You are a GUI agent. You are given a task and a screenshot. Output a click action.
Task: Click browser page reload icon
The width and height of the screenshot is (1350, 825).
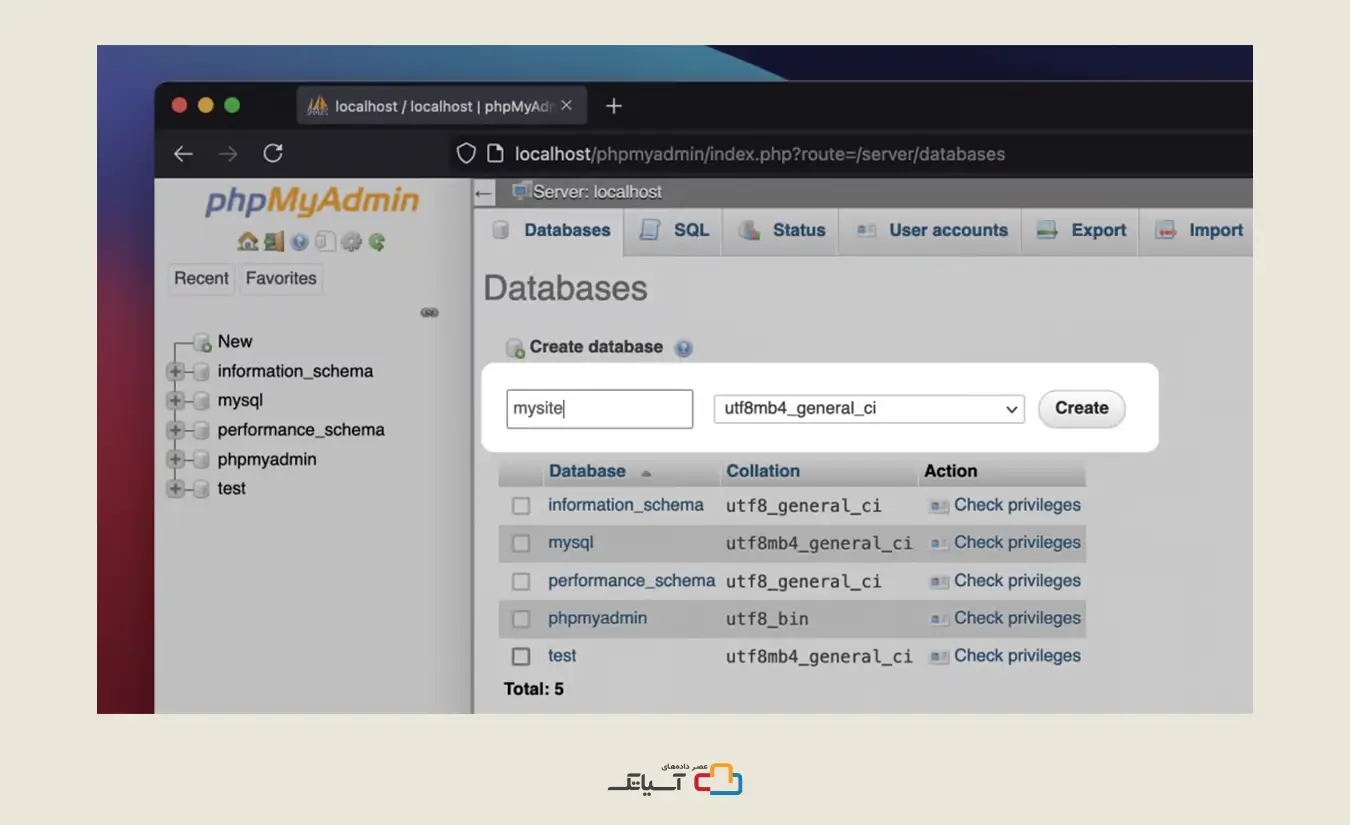273,154
